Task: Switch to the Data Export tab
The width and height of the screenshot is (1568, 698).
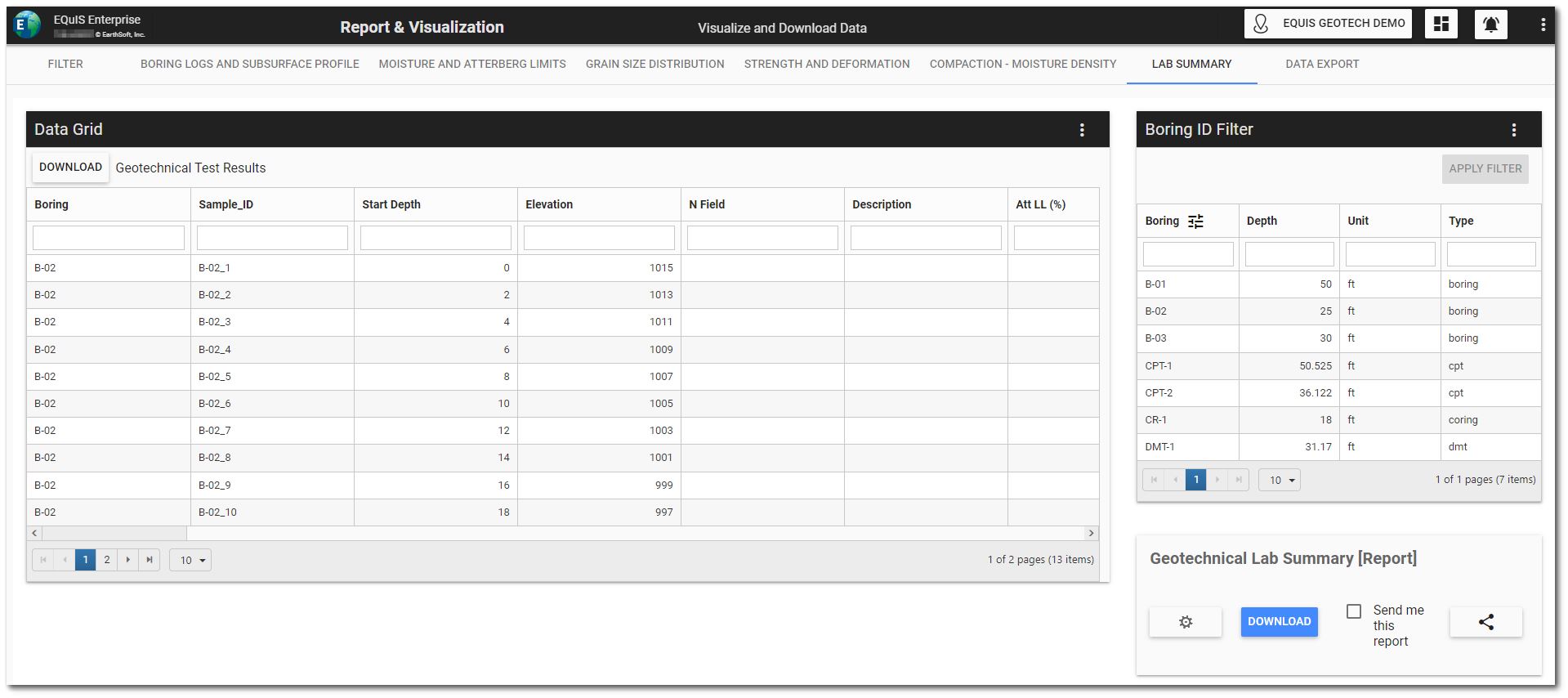Action: pyautogui.click(x=1321, y=64)
